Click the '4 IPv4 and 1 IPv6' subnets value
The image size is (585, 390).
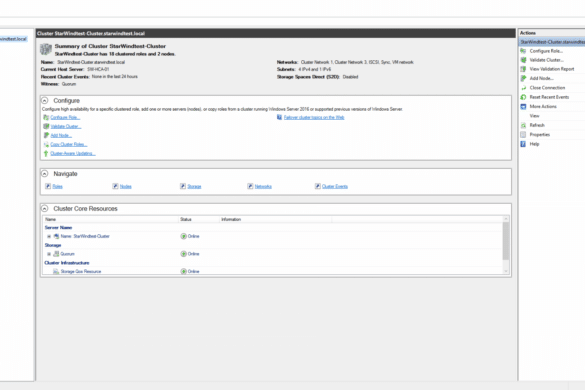[315, 69]
